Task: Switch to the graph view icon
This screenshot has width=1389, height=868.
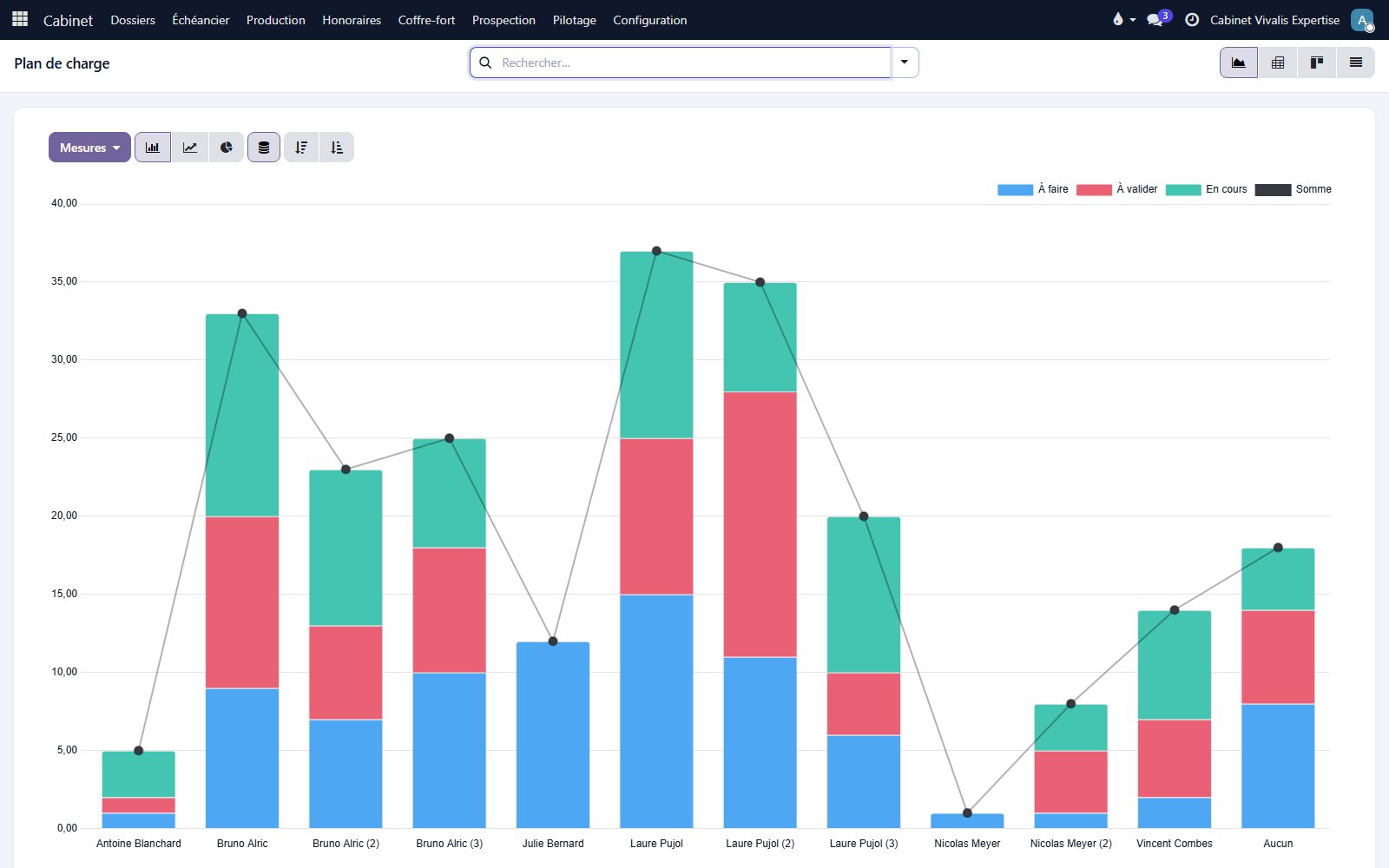Action: [1239, 62]
